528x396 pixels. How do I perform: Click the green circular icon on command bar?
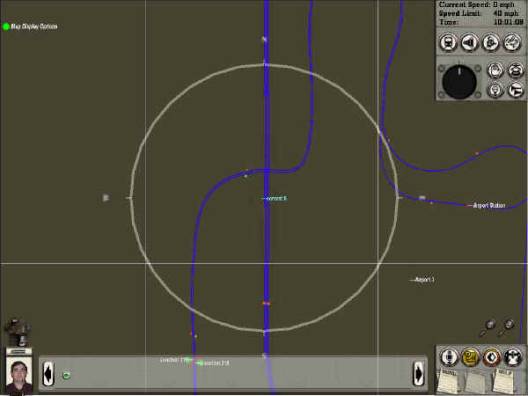66,375
